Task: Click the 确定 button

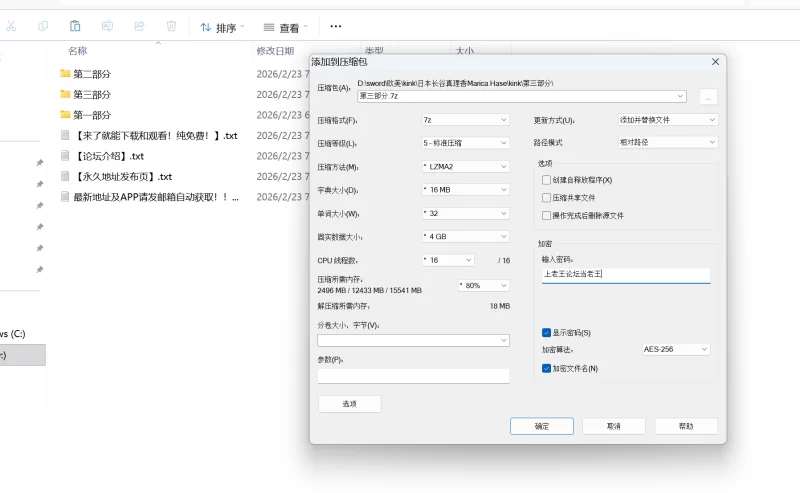Action: pyautogui.click(x=541, y=426)
